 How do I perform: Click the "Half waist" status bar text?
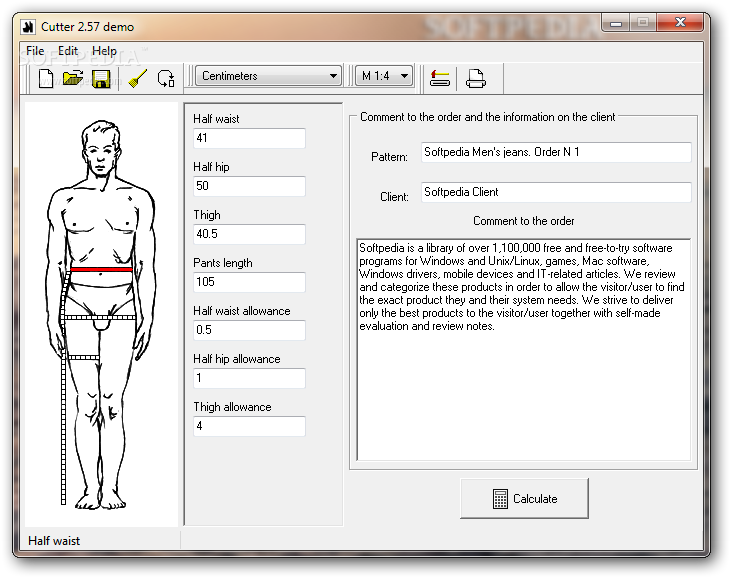click(54, 541)
